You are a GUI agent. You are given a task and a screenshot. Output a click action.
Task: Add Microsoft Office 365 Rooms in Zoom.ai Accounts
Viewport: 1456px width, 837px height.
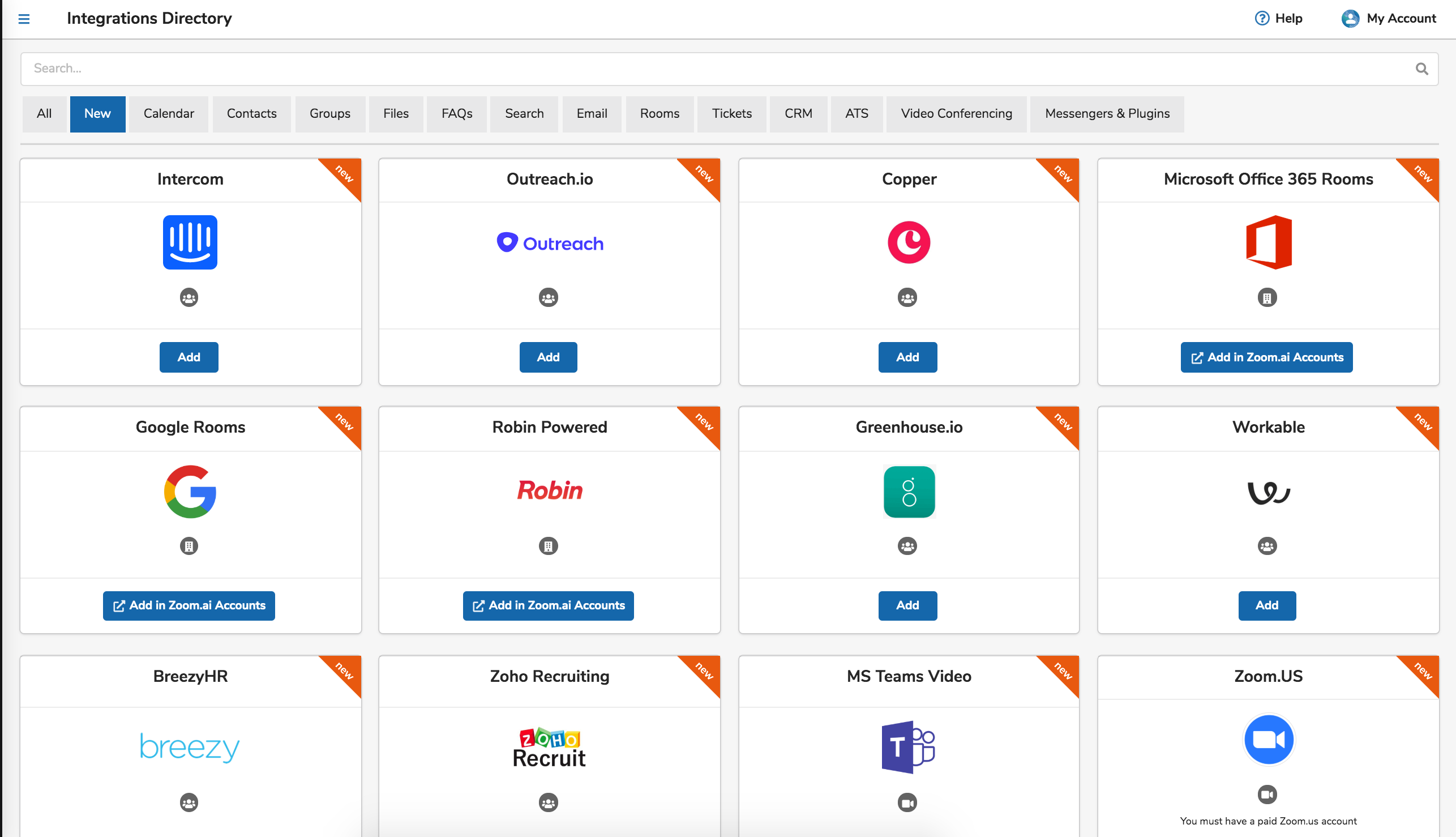point(1266,357)
